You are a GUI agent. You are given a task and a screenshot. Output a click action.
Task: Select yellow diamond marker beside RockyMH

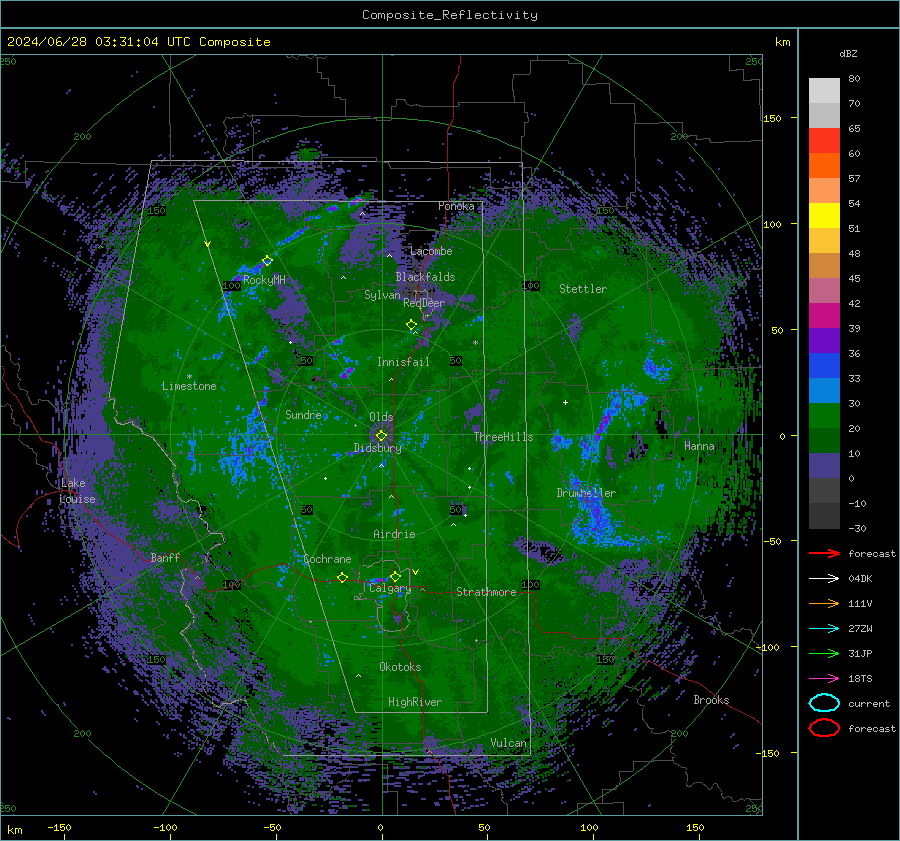click(267, 261)
